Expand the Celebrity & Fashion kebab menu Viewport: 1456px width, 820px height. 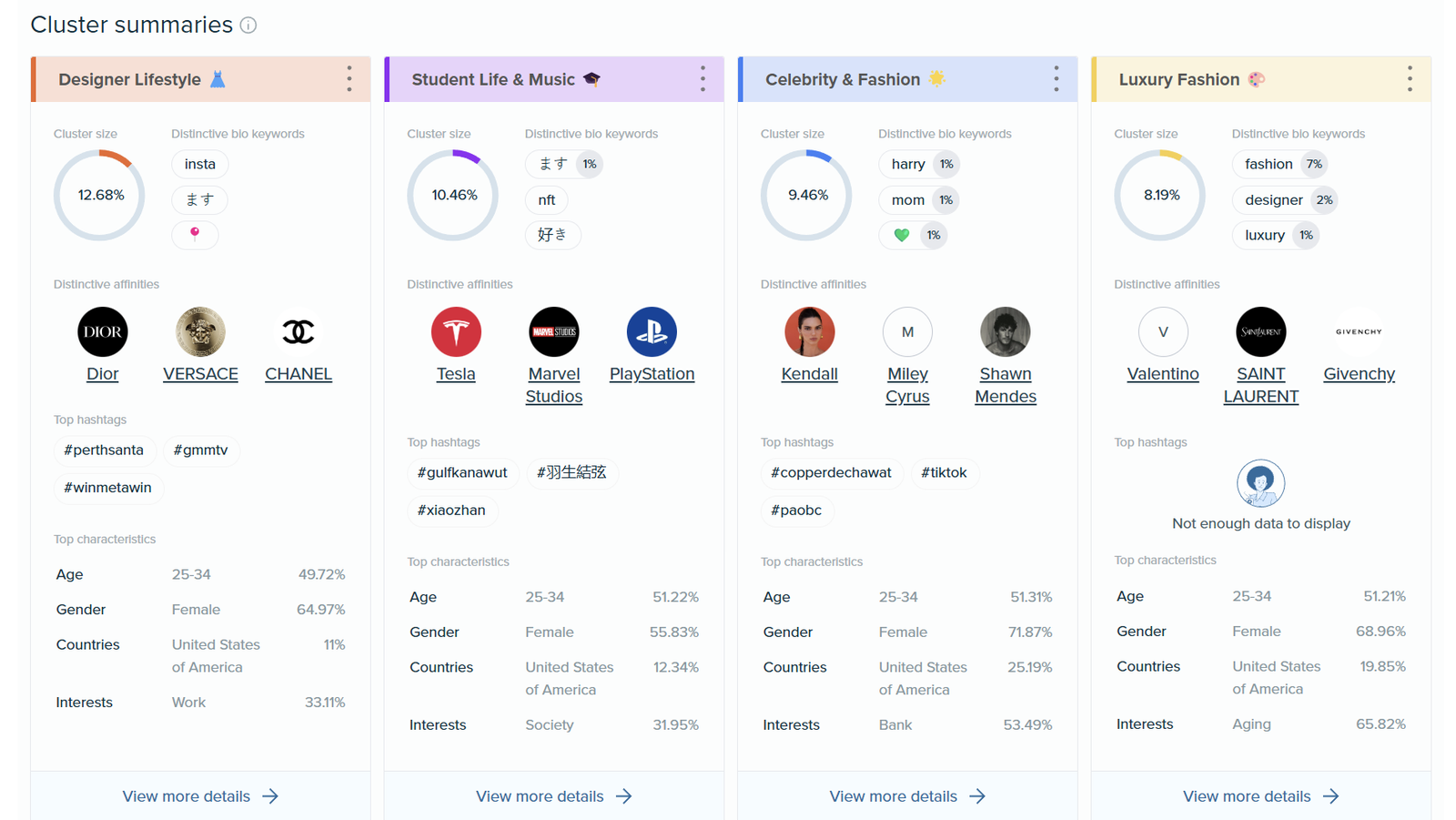click(1056, 79)
